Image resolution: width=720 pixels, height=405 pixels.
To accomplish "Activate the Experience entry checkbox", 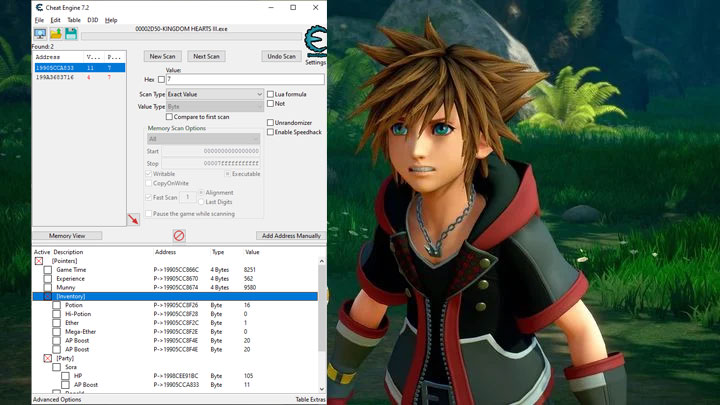I will 48,279.
